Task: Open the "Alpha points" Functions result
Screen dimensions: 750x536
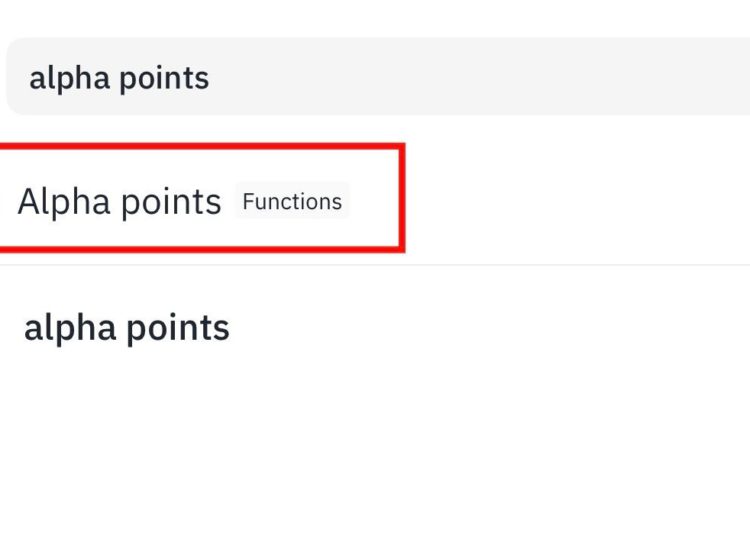Action: 120,201
